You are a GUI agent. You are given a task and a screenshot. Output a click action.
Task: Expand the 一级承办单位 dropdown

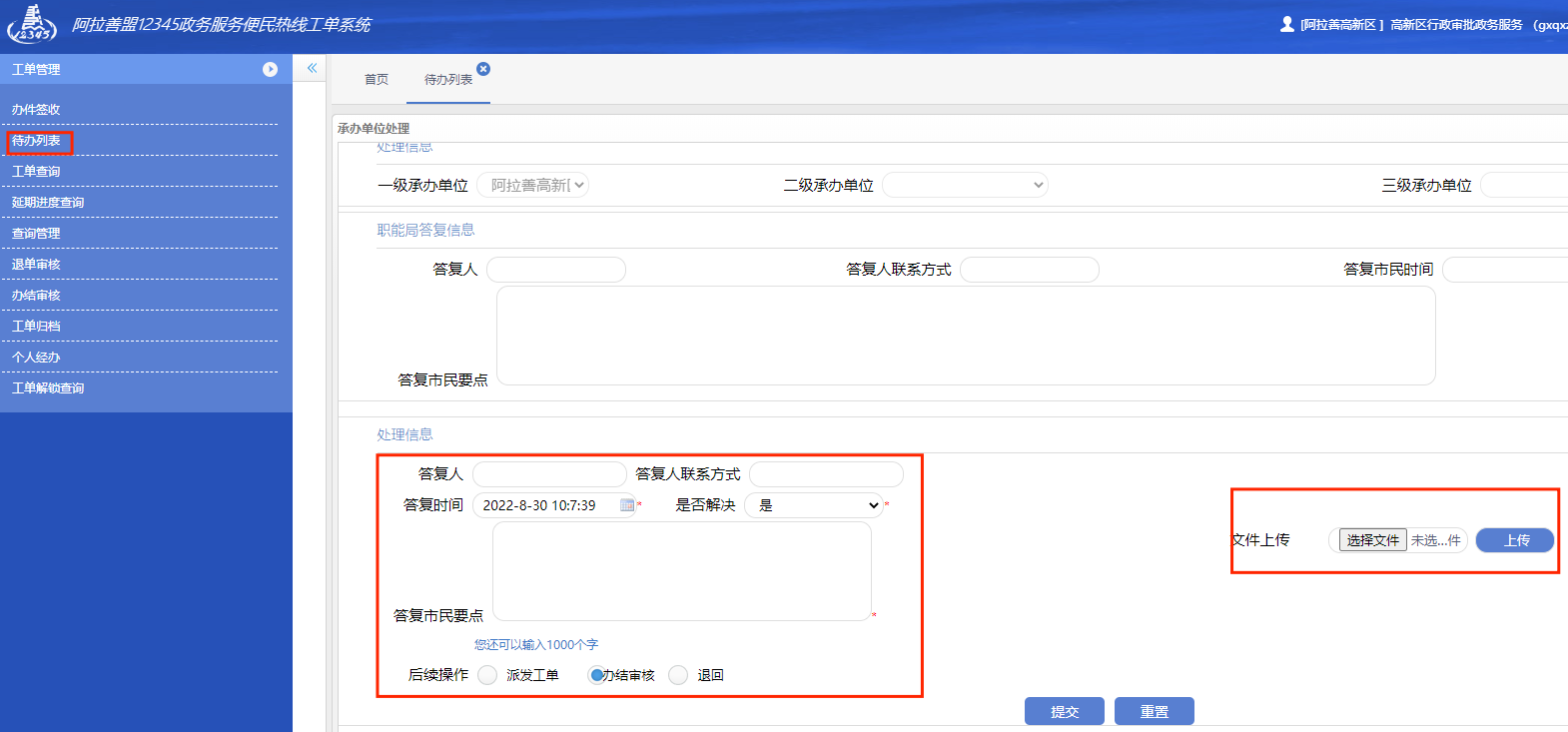coord(532,185)
